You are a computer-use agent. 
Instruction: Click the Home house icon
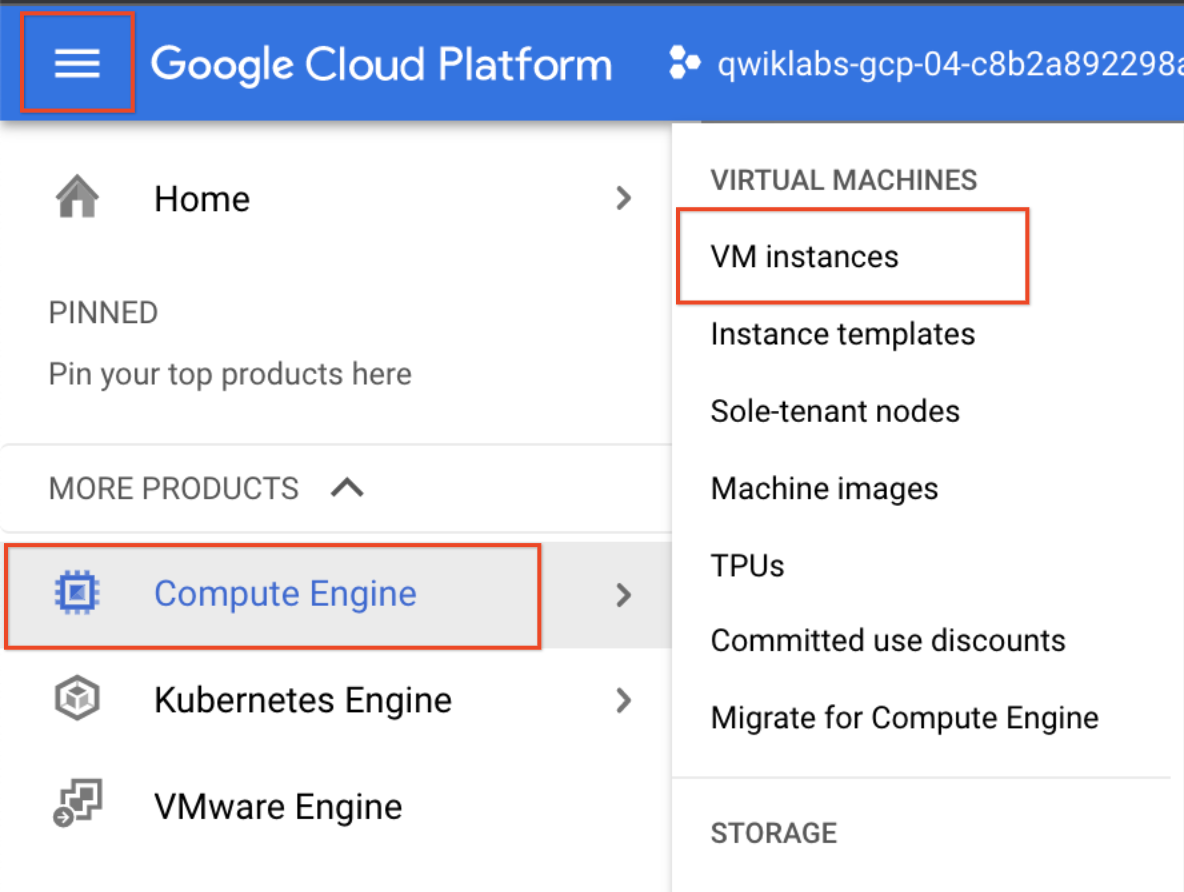click(x=77, y=196)
